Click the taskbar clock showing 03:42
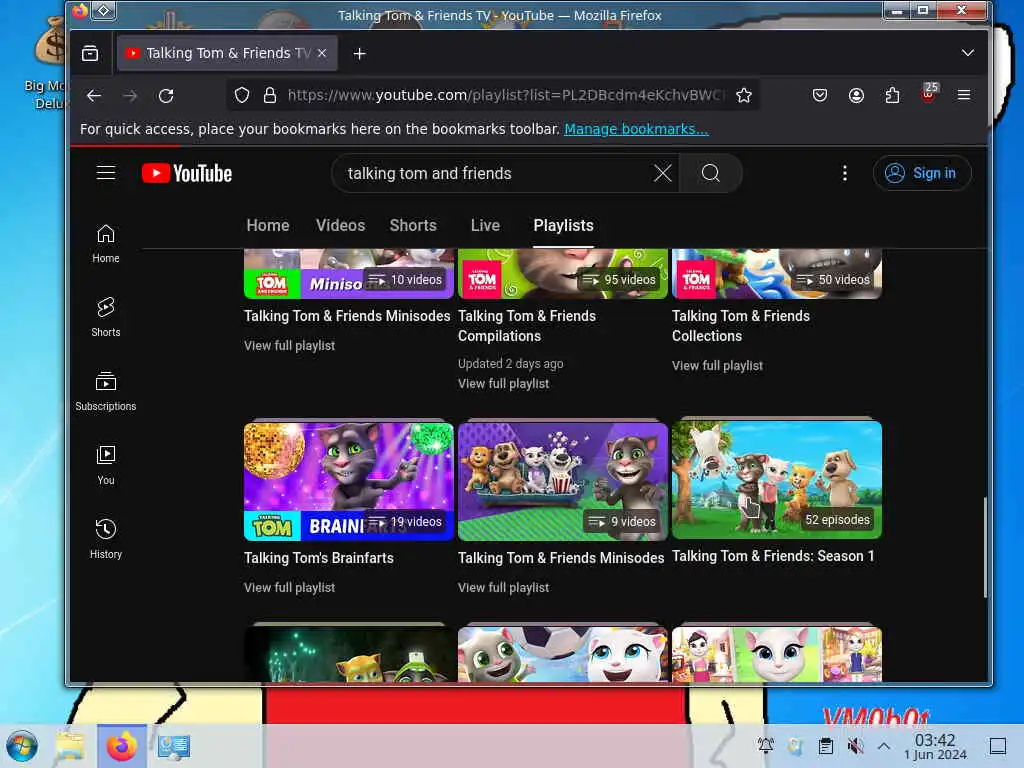The width and height of the screenshot is (1024, 768). [x=935, y=746]
